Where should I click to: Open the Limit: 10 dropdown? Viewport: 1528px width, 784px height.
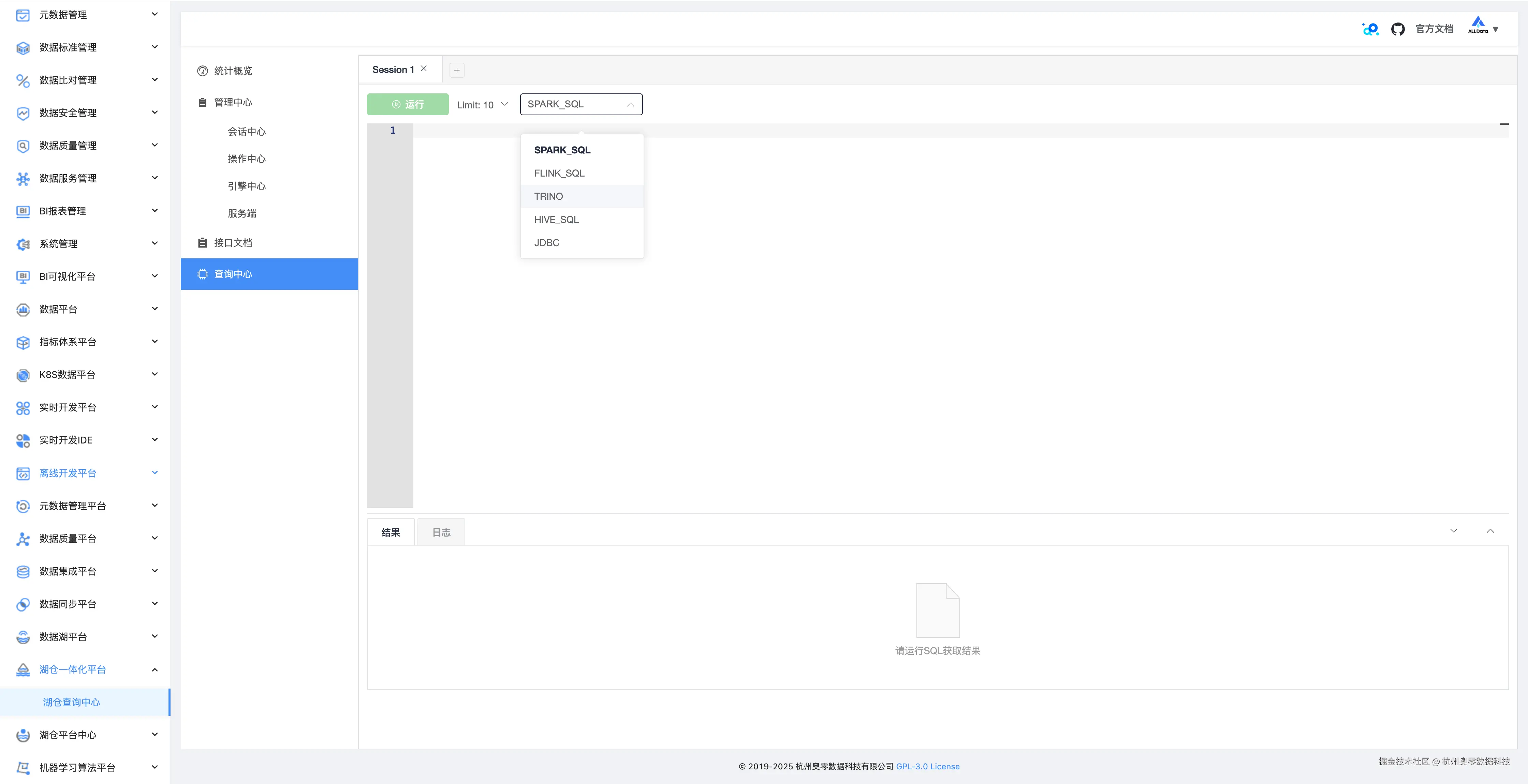482,105
